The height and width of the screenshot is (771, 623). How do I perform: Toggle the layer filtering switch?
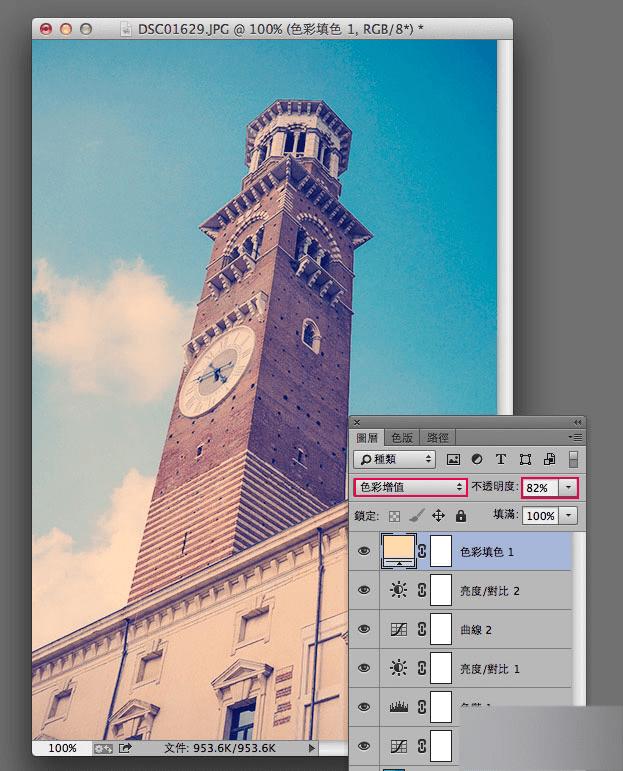click(573, 459)
